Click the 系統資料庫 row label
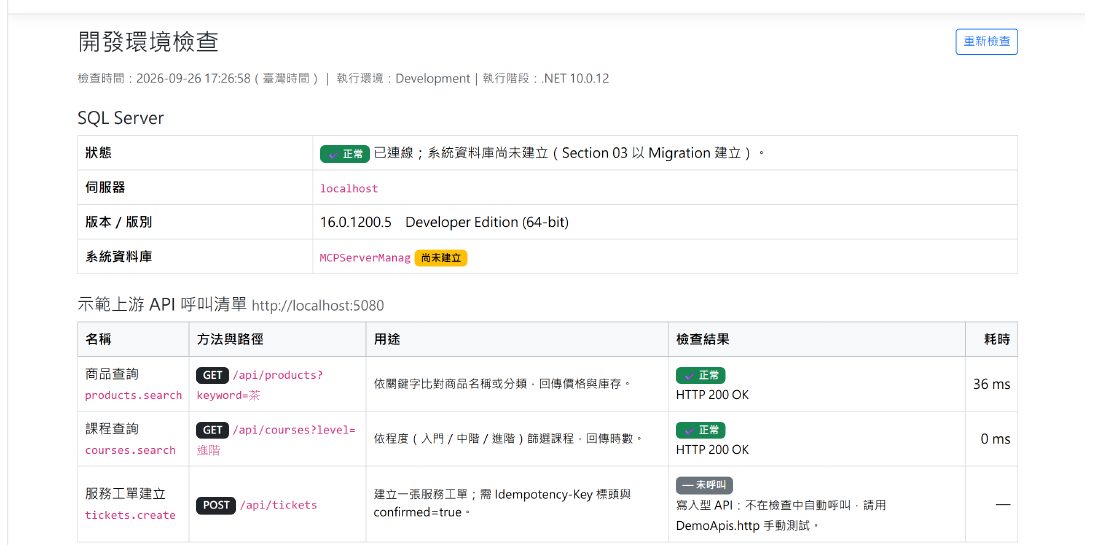 [x=119, y=256]
